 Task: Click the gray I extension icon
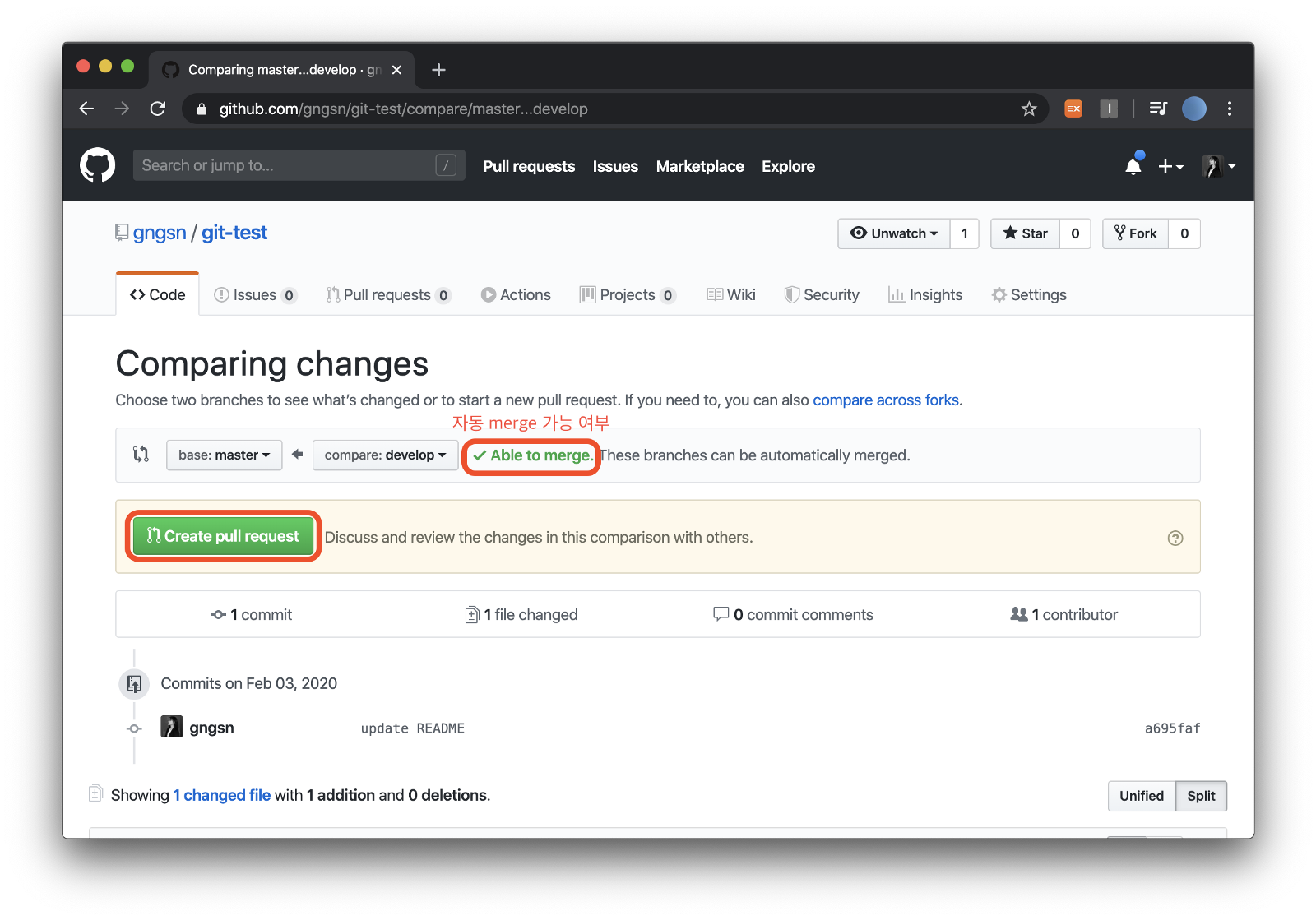(1109, 109)
